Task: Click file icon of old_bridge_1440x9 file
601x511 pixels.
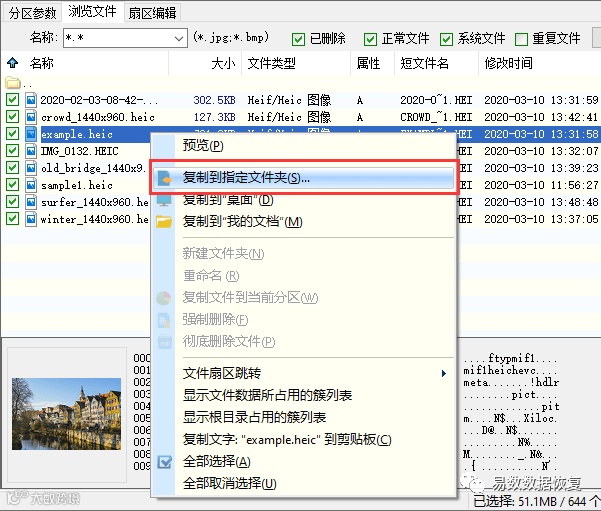Action: click(31, 168)
